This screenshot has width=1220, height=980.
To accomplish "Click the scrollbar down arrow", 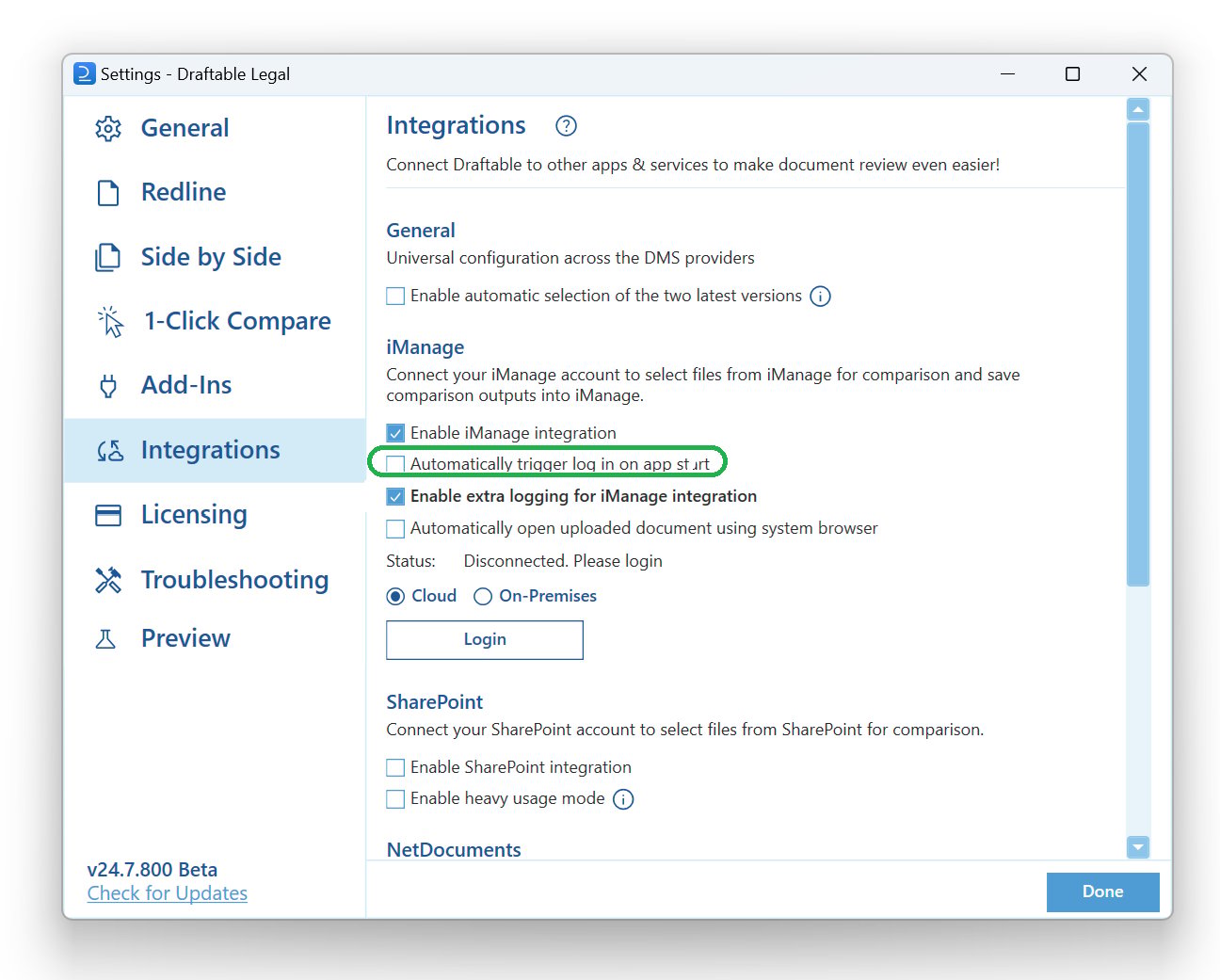I will click(1138, 847).
